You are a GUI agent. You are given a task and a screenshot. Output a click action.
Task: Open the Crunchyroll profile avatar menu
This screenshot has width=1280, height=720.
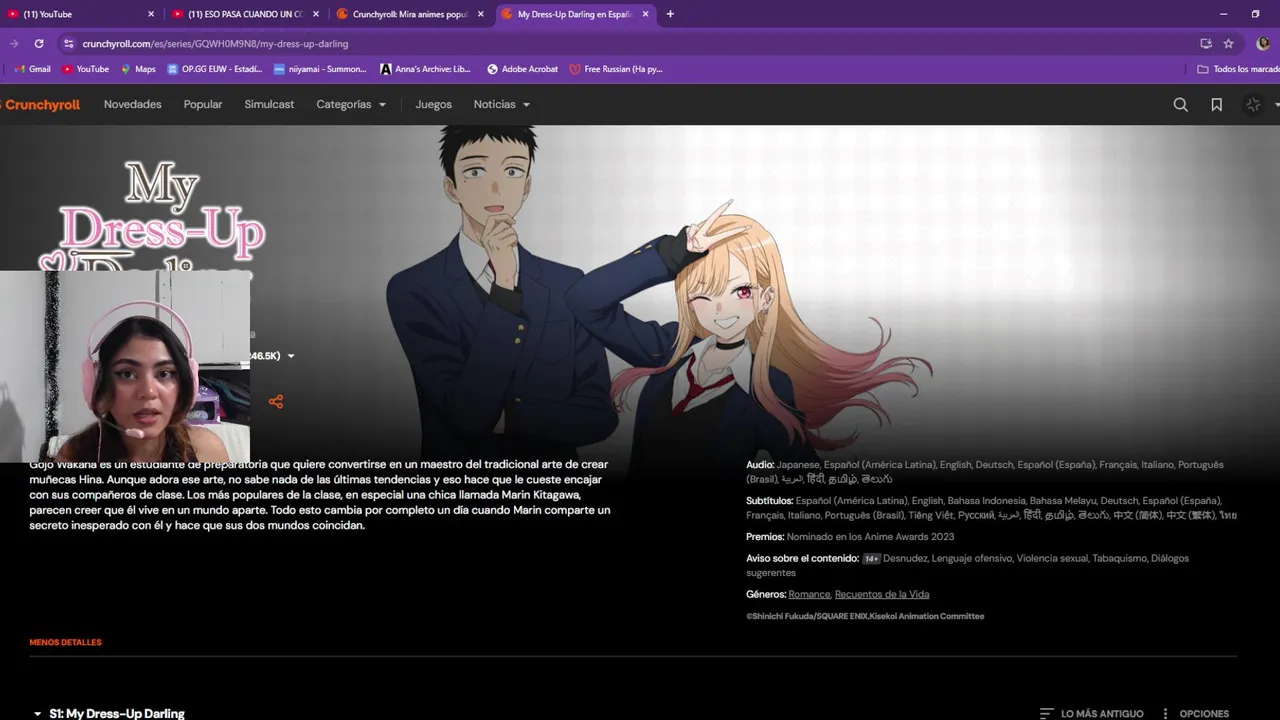pos(1252,104)
